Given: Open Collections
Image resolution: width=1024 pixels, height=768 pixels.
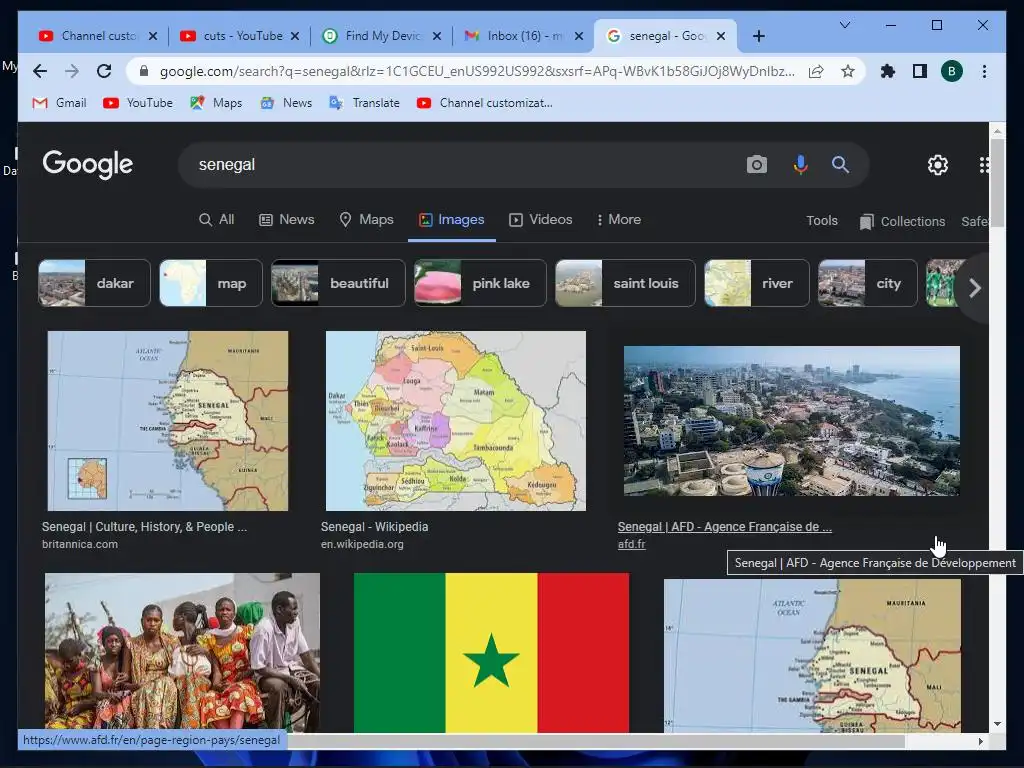Looking at the screenshot, I should [903, 221].
